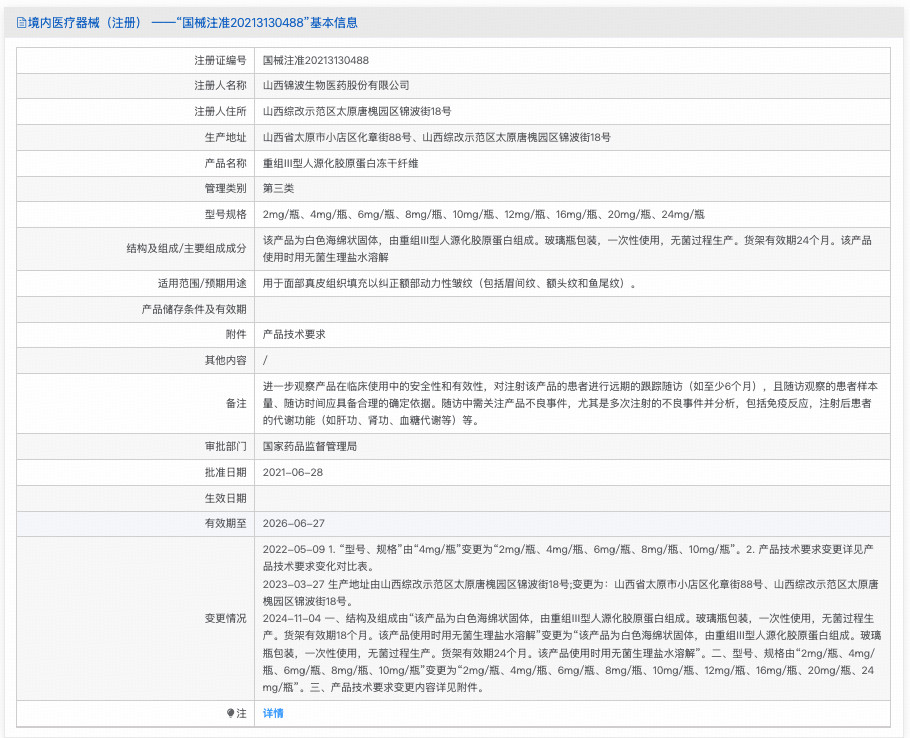Select the 注册证编号 value cell

point(315,60)
